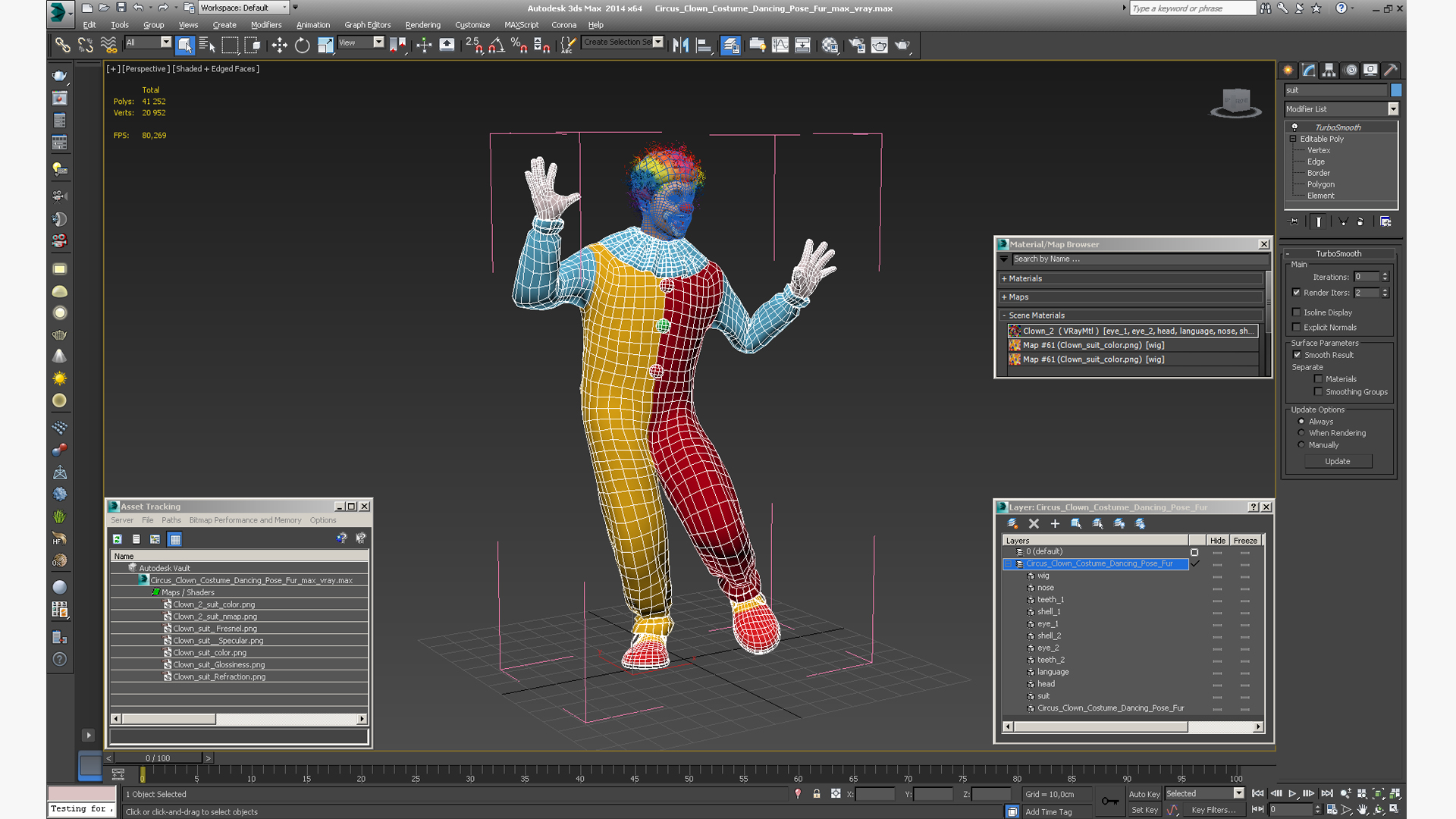This screenshot has height=819, width=1456.
Task: Open the Modify command panel tab
Action: point(1309,70)
